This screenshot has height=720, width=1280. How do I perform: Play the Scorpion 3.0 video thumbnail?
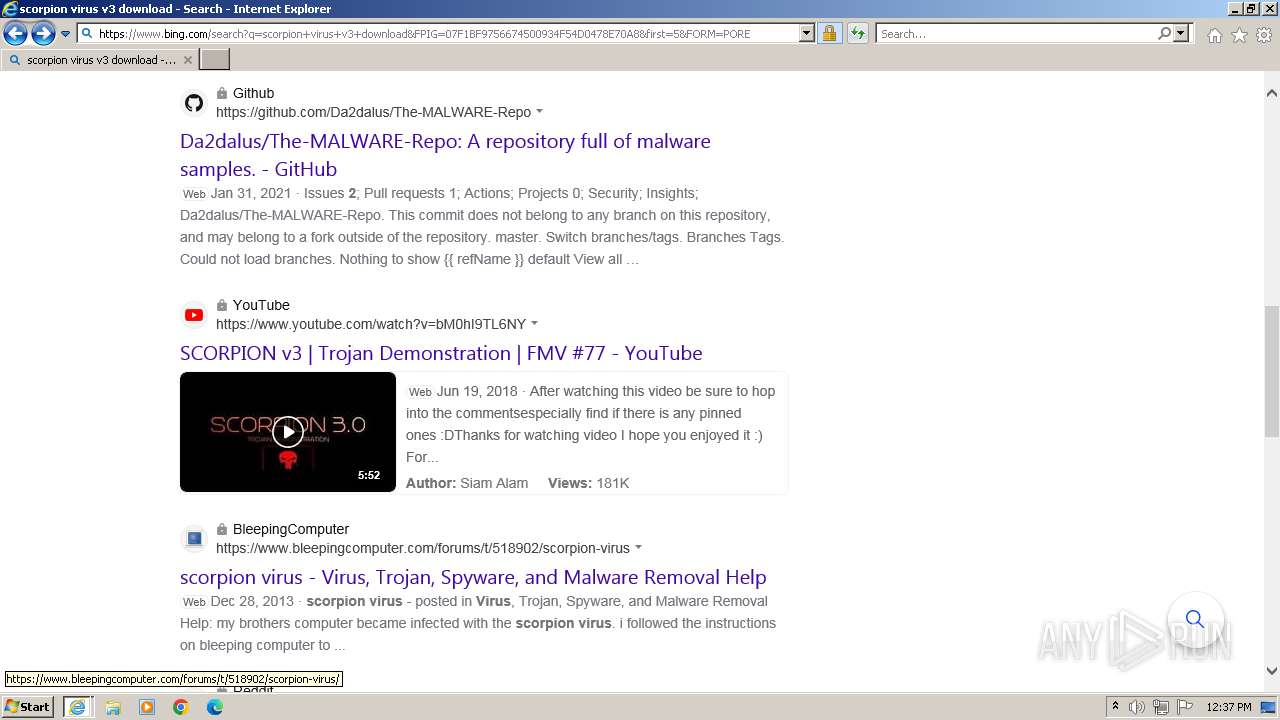point(288,432)
